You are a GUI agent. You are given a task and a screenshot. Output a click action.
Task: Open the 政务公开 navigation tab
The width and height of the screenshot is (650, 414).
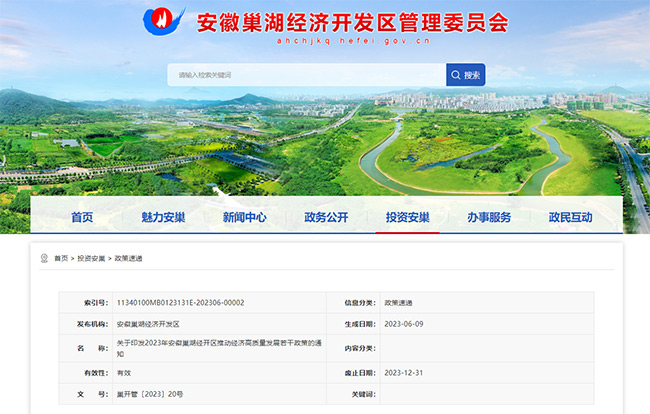326,217
